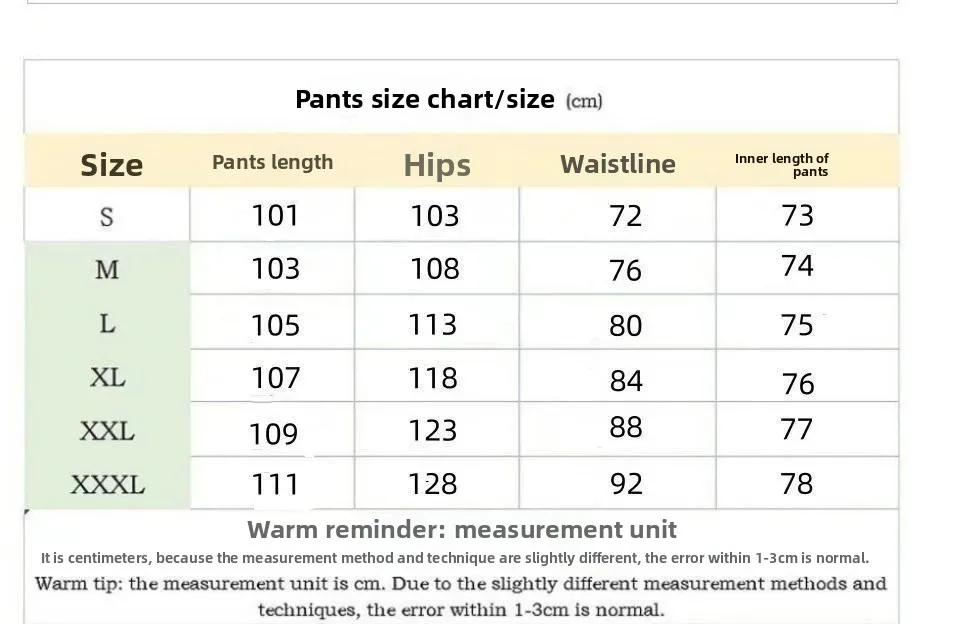Click the Inner length of pants header
974x624 pixels.
pos(781,165)
